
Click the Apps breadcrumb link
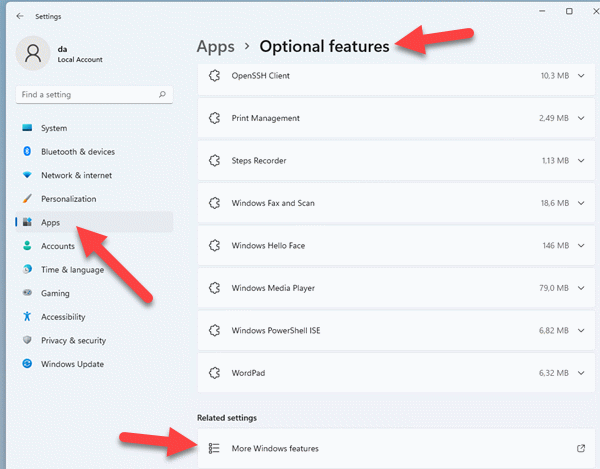tap(215, 47)
